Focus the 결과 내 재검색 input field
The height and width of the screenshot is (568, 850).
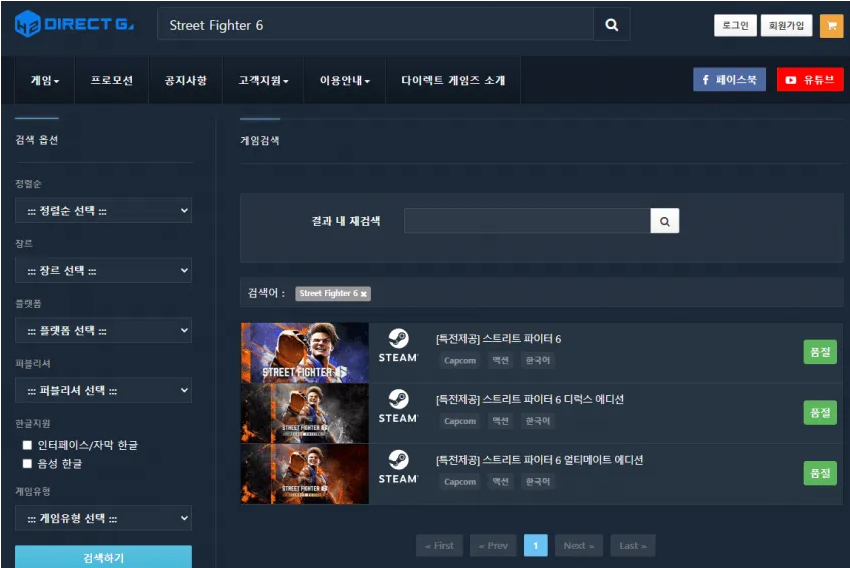click(x=527, y=221)
